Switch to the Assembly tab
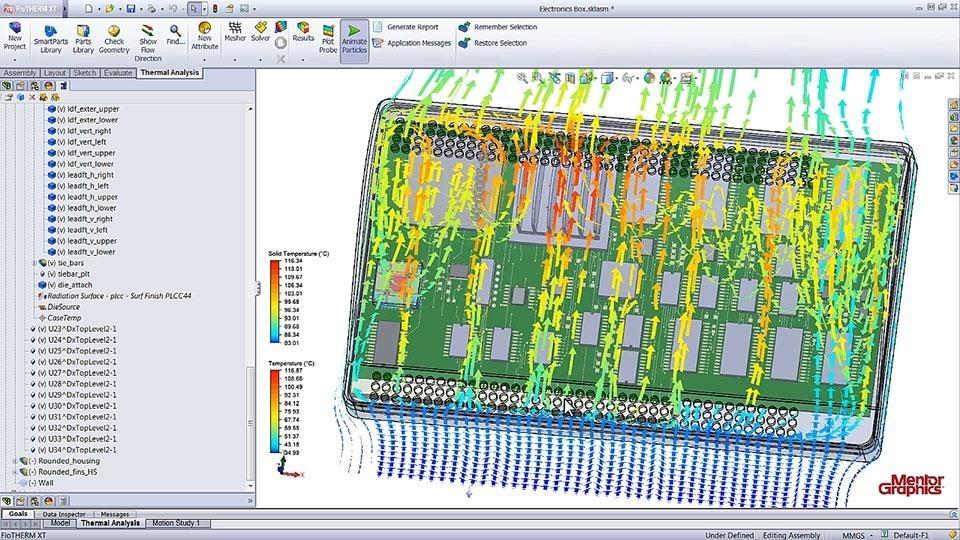The height and width of the screenshot is (540, 960). (20, 73)
